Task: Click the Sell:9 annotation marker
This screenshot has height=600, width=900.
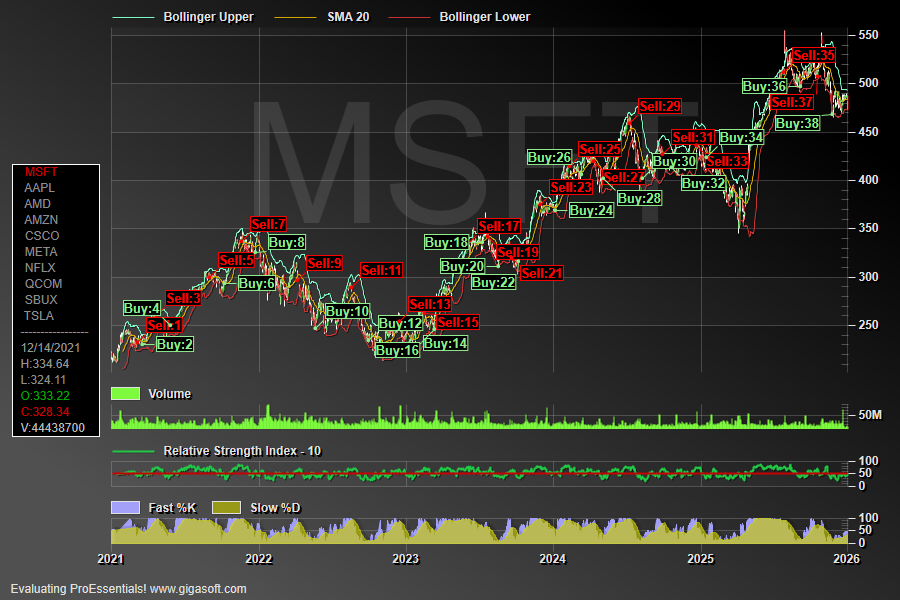Action: (324, 263)
